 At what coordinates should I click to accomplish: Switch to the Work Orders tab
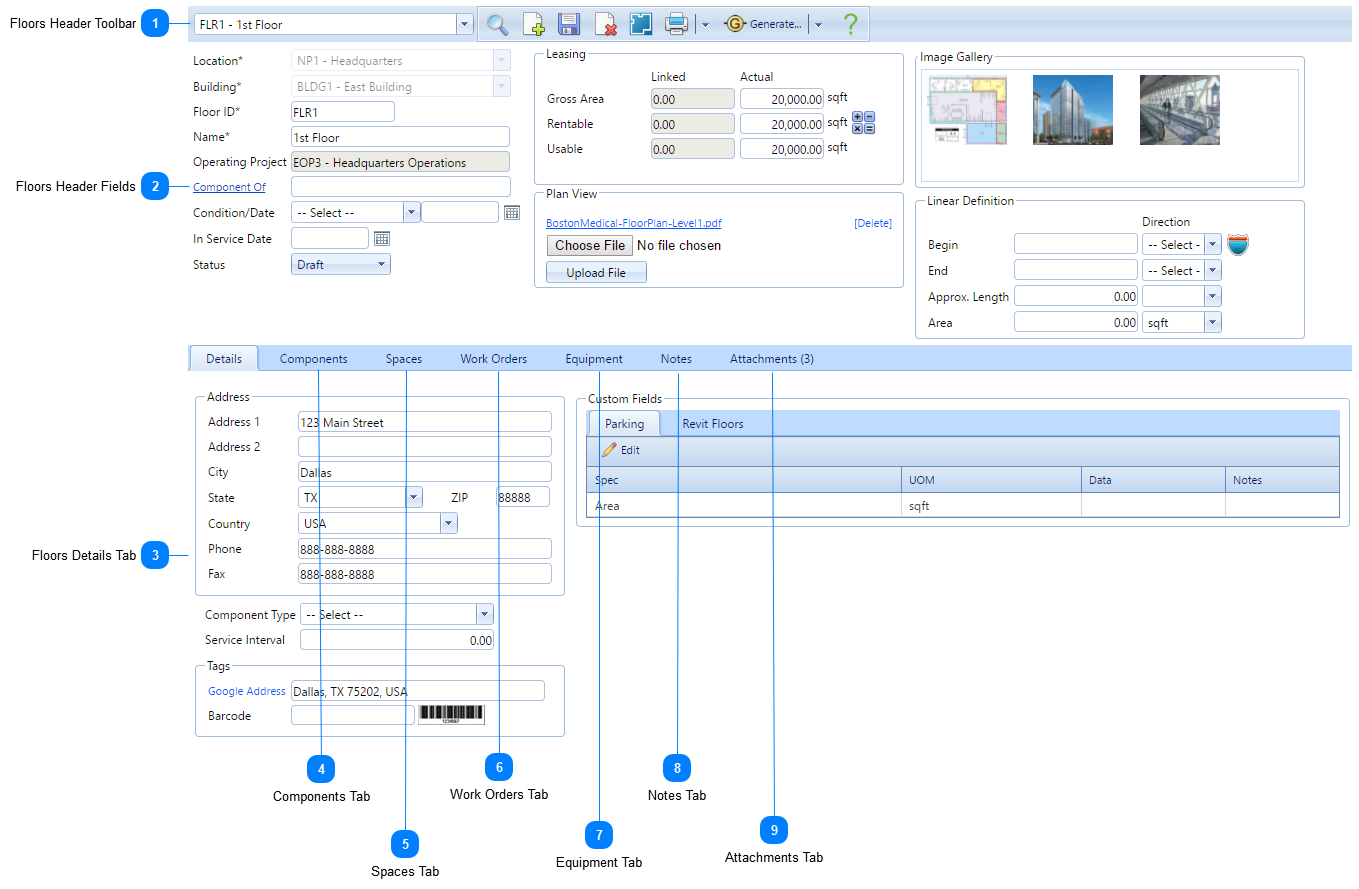coord(494,359)
